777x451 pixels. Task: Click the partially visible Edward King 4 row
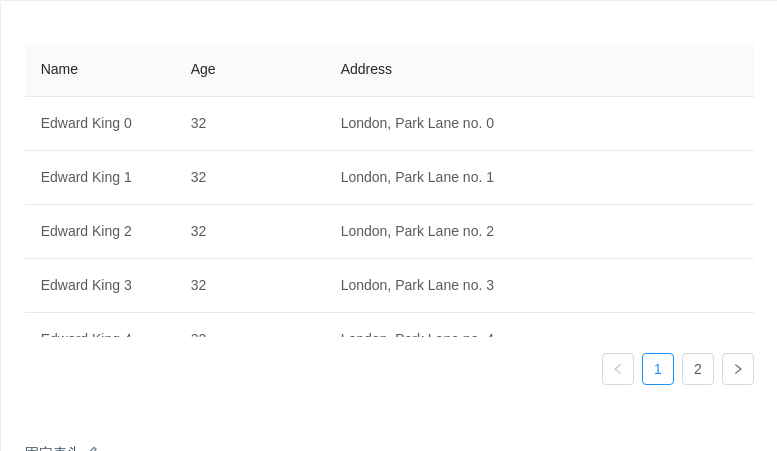click(x=389, y=325)
